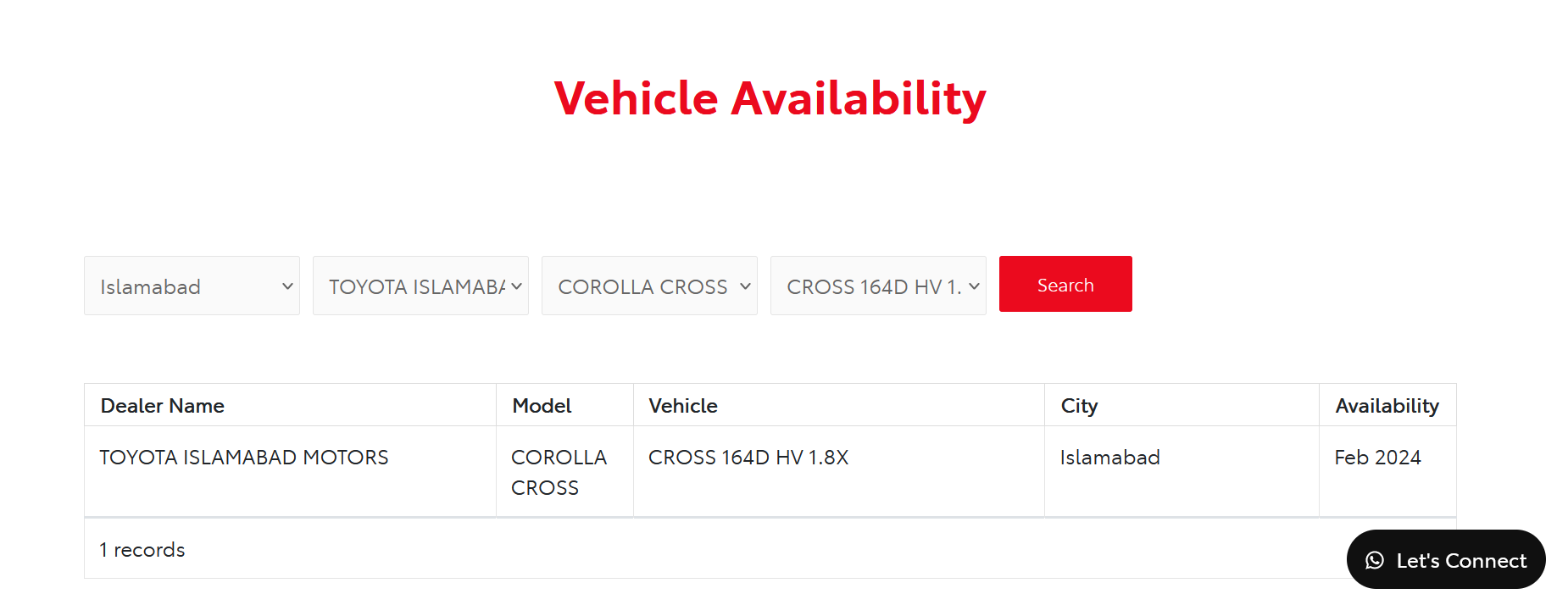Click the COROLLA CROSS model table cell

pos(564,471)
